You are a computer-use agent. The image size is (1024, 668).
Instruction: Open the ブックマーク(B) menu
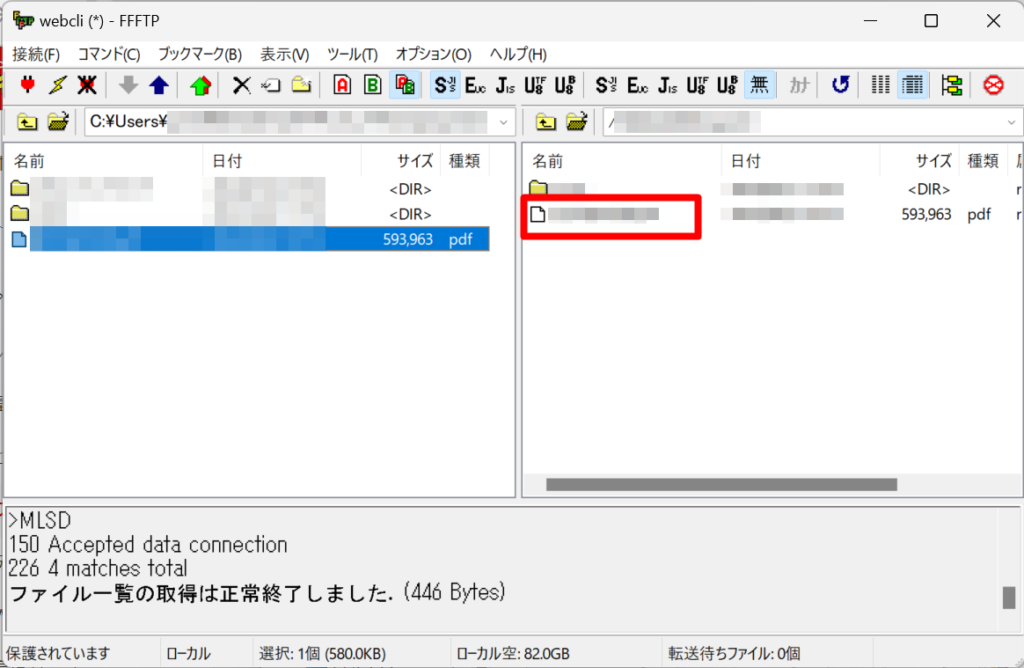(200, 54)
